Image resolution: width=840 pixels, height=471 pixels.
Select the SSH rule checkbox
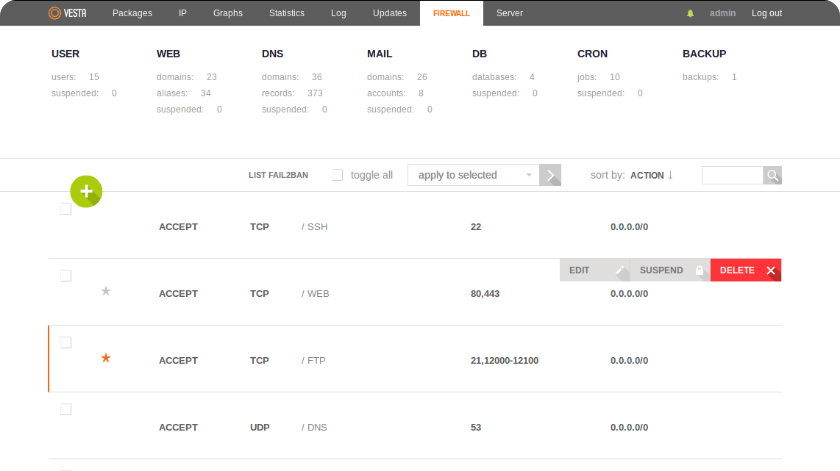coord(66,209)
